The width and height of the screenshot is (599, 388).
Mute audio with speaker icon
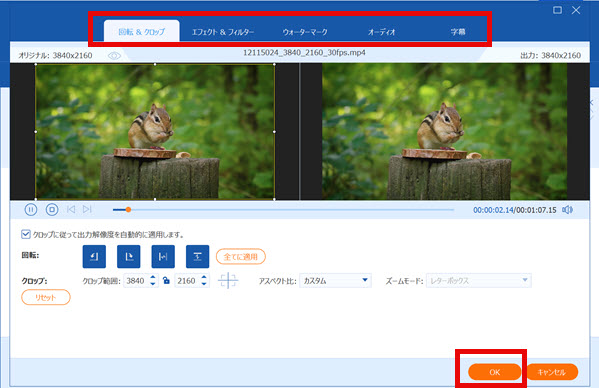pyautogui.click(x=567, y=210)
